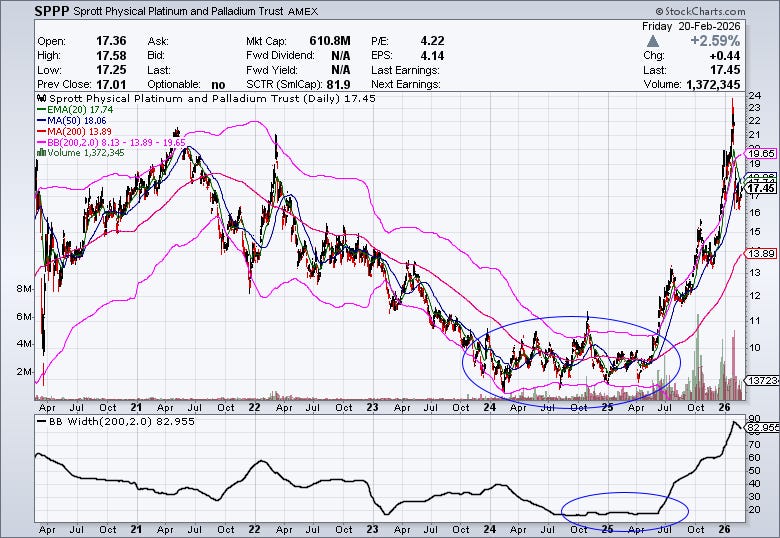Image resolution: width=780 pixels, height=538 pixels.
Task: Click the High value 17.58
Action: pyautogui.click(x=111, y=55)
